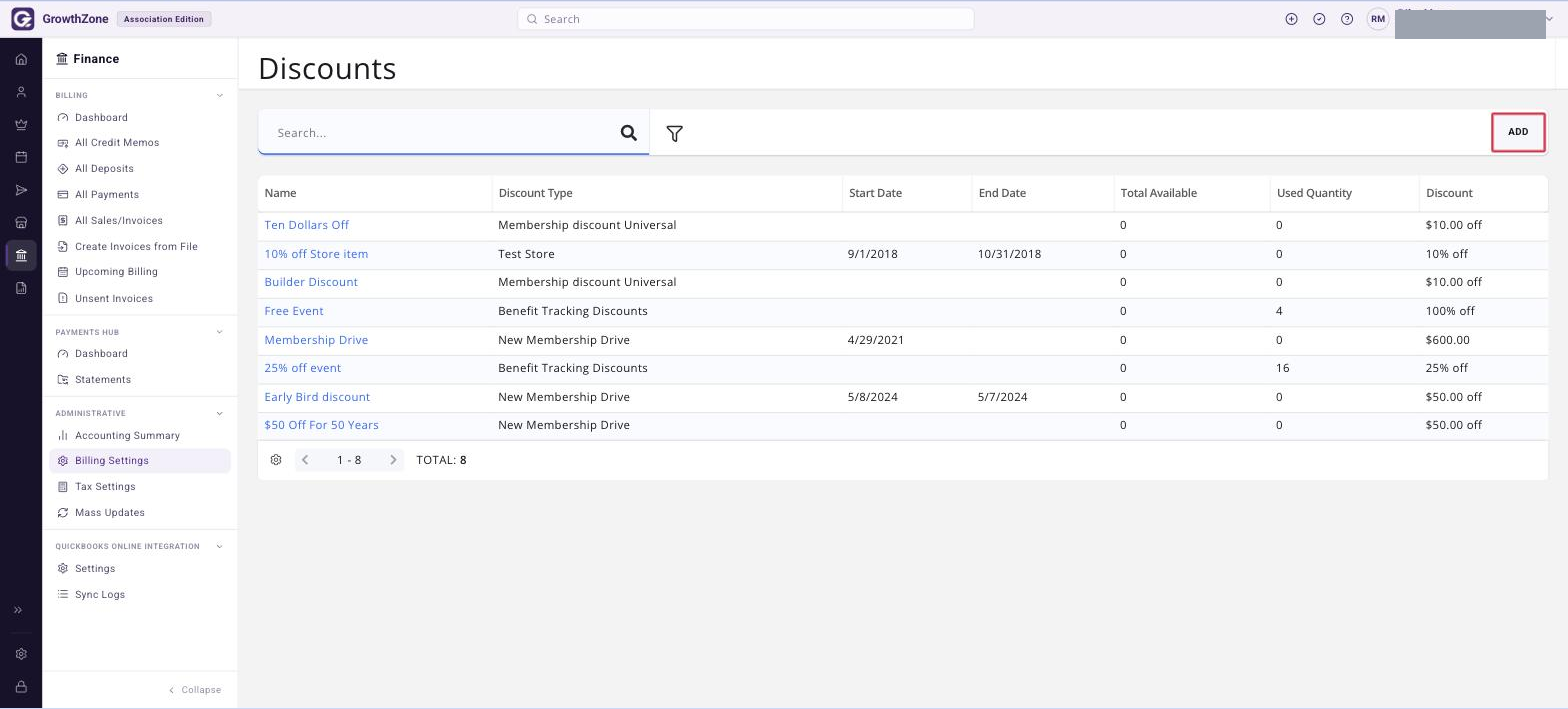Collapse the Payments Hub section chevron
Image resolution: width=1568 pixels, height=709 pixels.
(x=220, y=332)
